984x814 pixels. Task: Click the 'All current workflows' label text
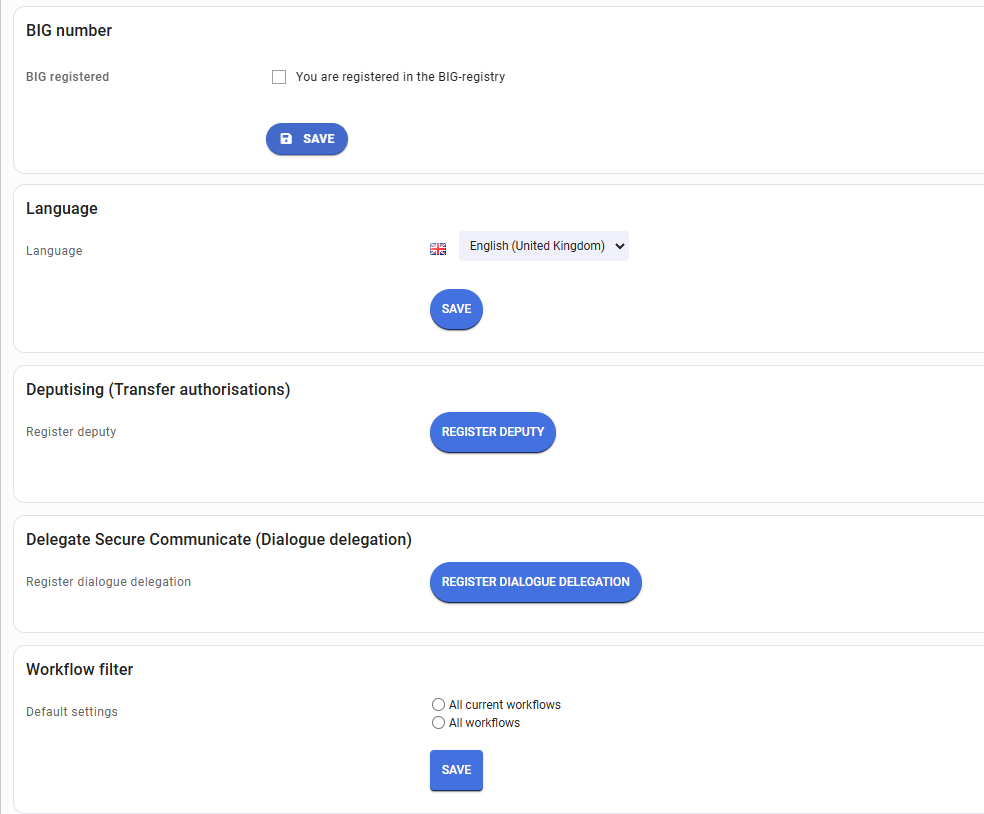tap(505, 705)
